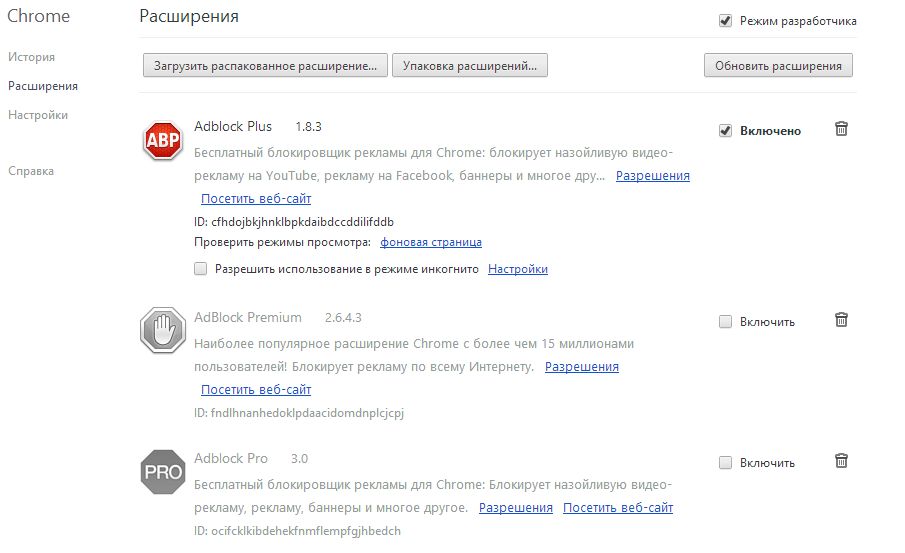Visit Adblock Plus website via Посетить веб-сайт

[256, 199]
